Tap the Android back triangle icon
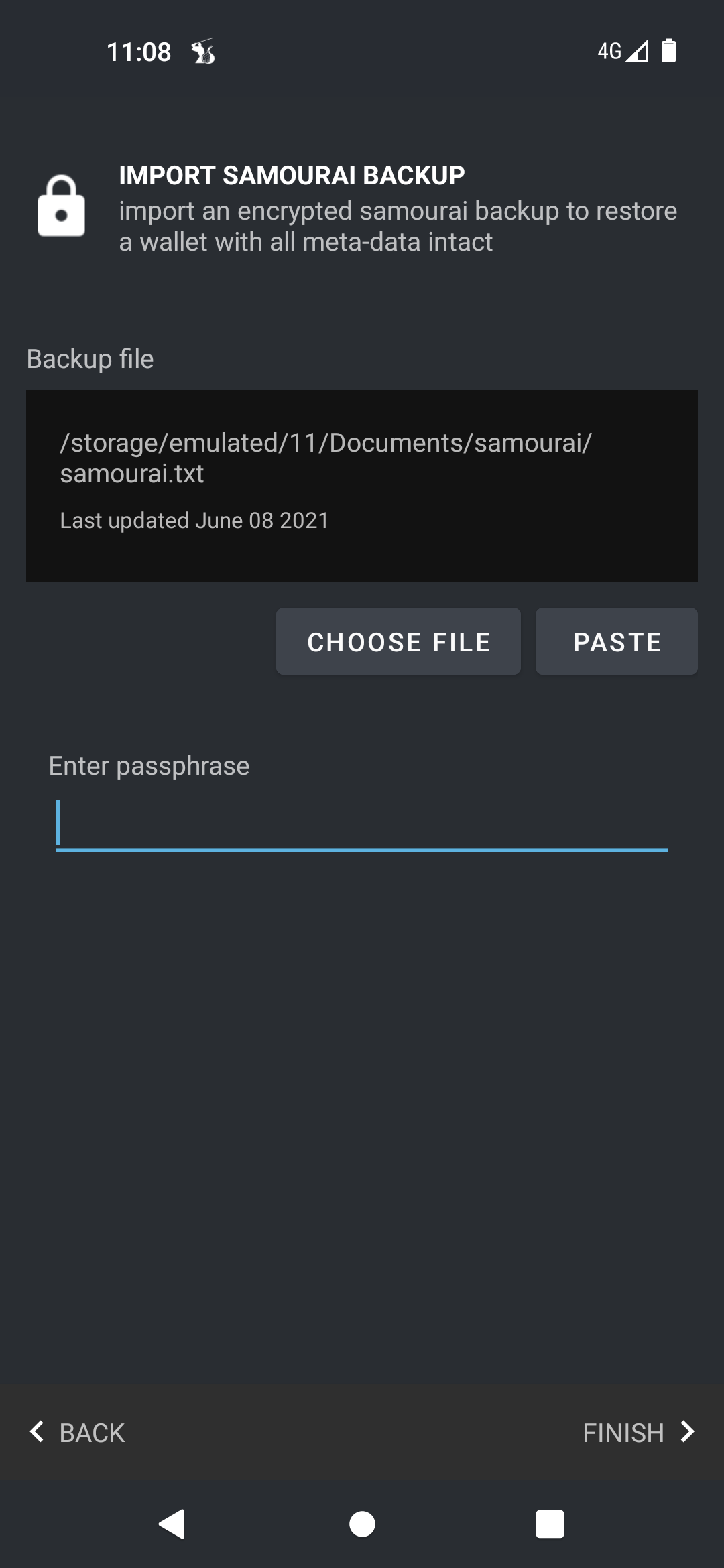This screenshot has height=1568, width=724. click(x=172, y=1524)
